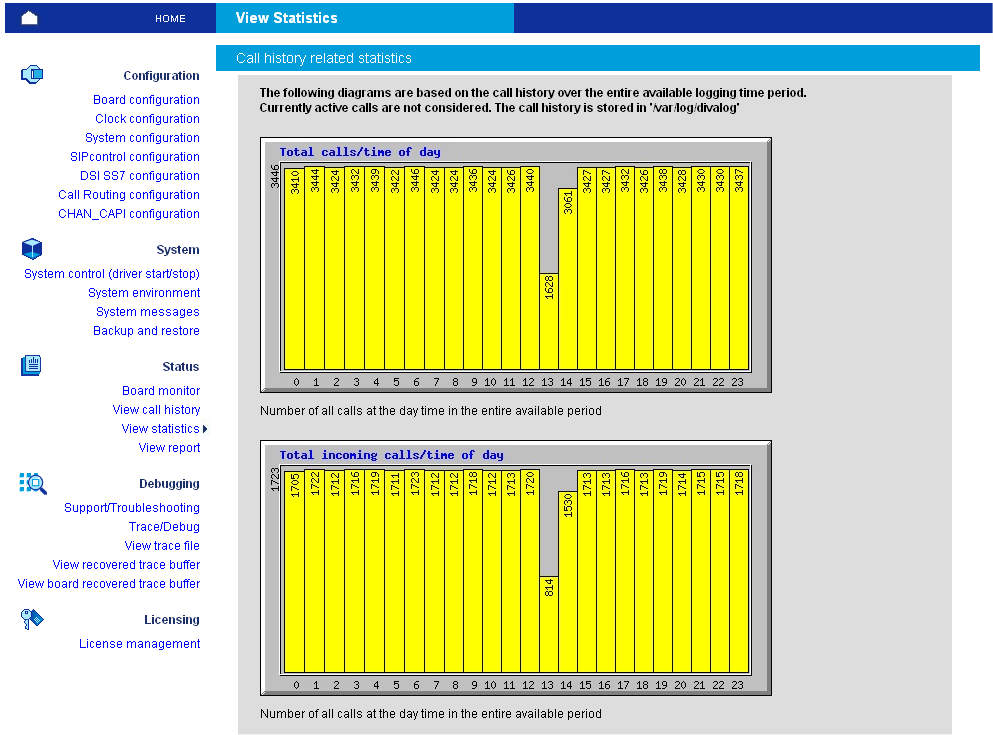993x735 pixels.
Task: Click the home icon in header
Action: (x=30, y=18)
